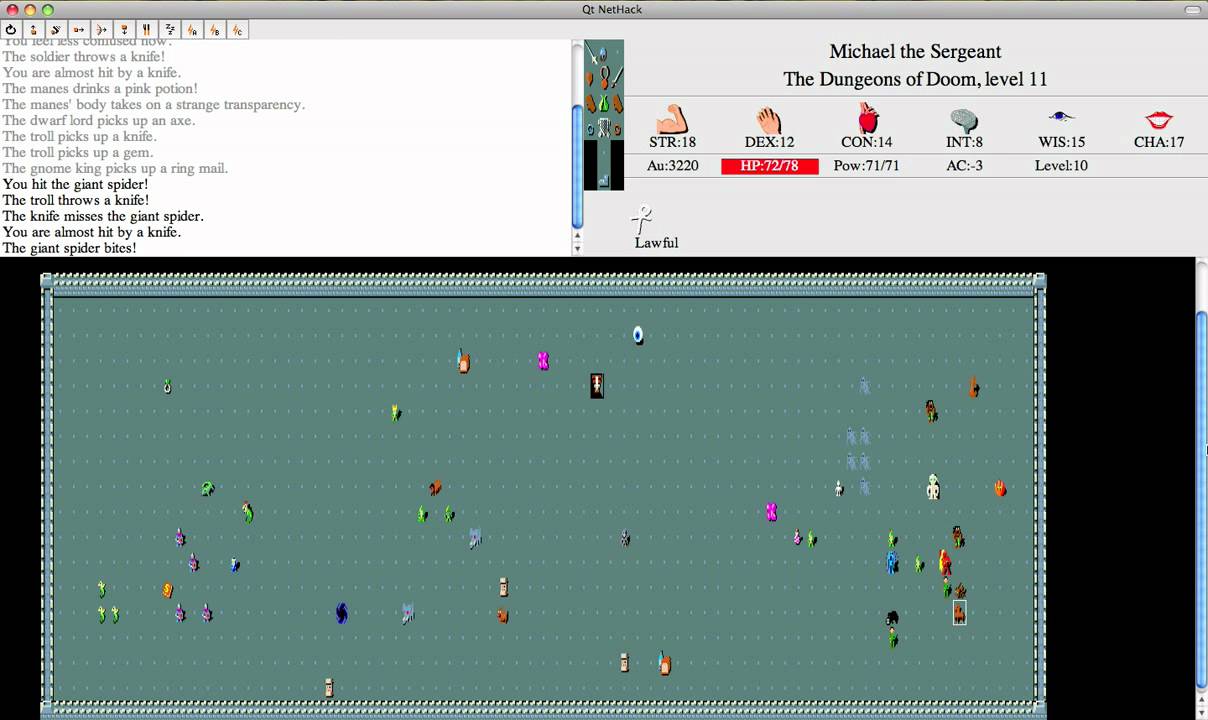The image size is (1208, 720).
Task: Click the message log scroll-down arrow
Action: [x=577, y=249]
